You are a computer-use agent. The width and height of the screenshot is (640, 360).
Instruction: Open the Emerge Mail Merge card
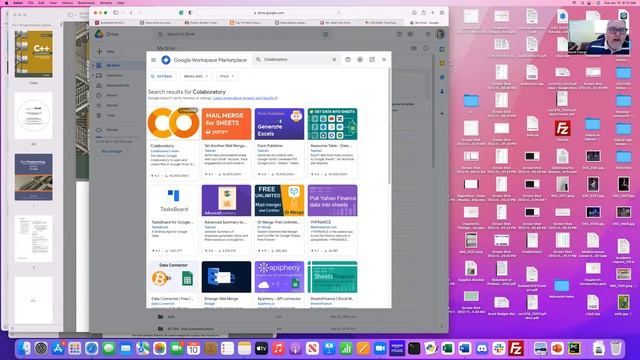click(x=226, y=284)
